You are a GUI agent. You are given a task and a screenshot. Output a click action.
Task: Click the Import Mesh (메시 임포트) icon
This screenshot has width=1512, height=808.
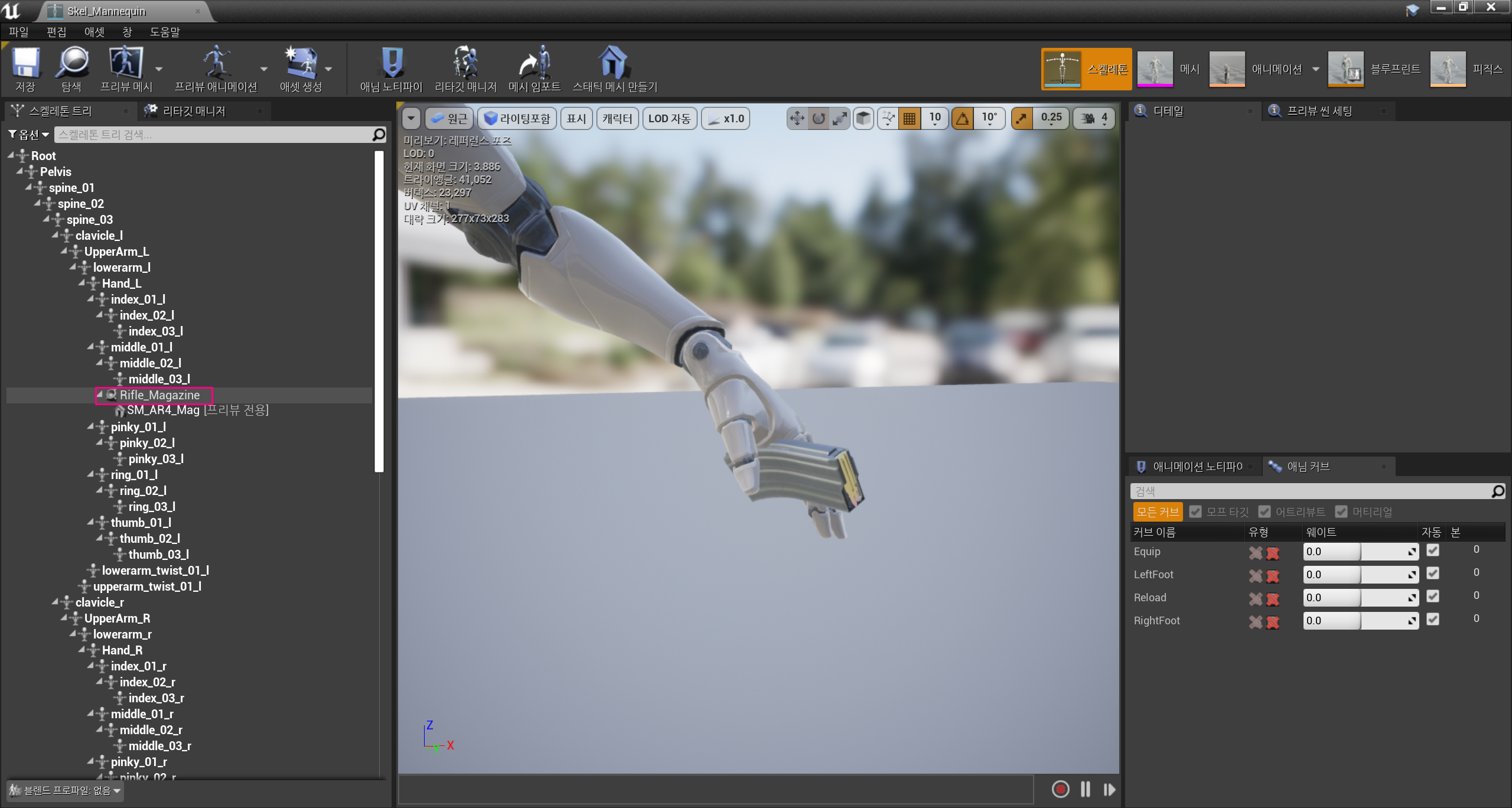coord(534,64)
